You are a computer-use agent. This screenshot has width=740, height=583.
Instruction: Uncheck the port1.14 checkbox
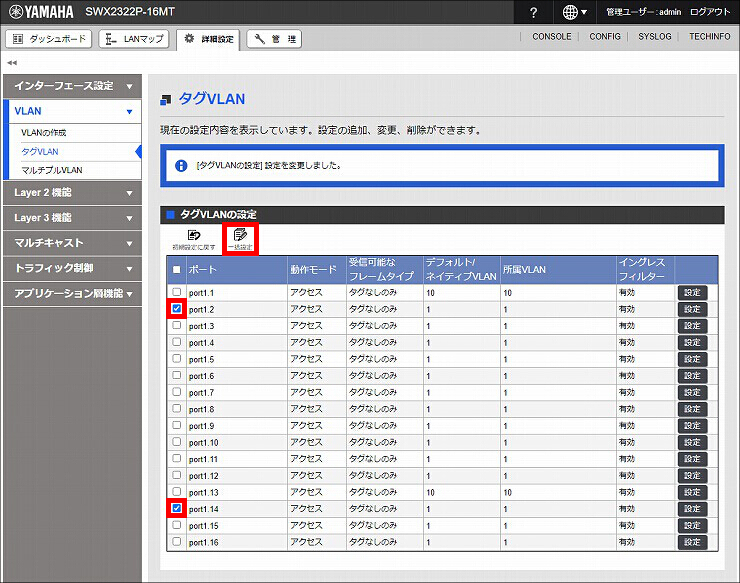click(x=177, y=508)
